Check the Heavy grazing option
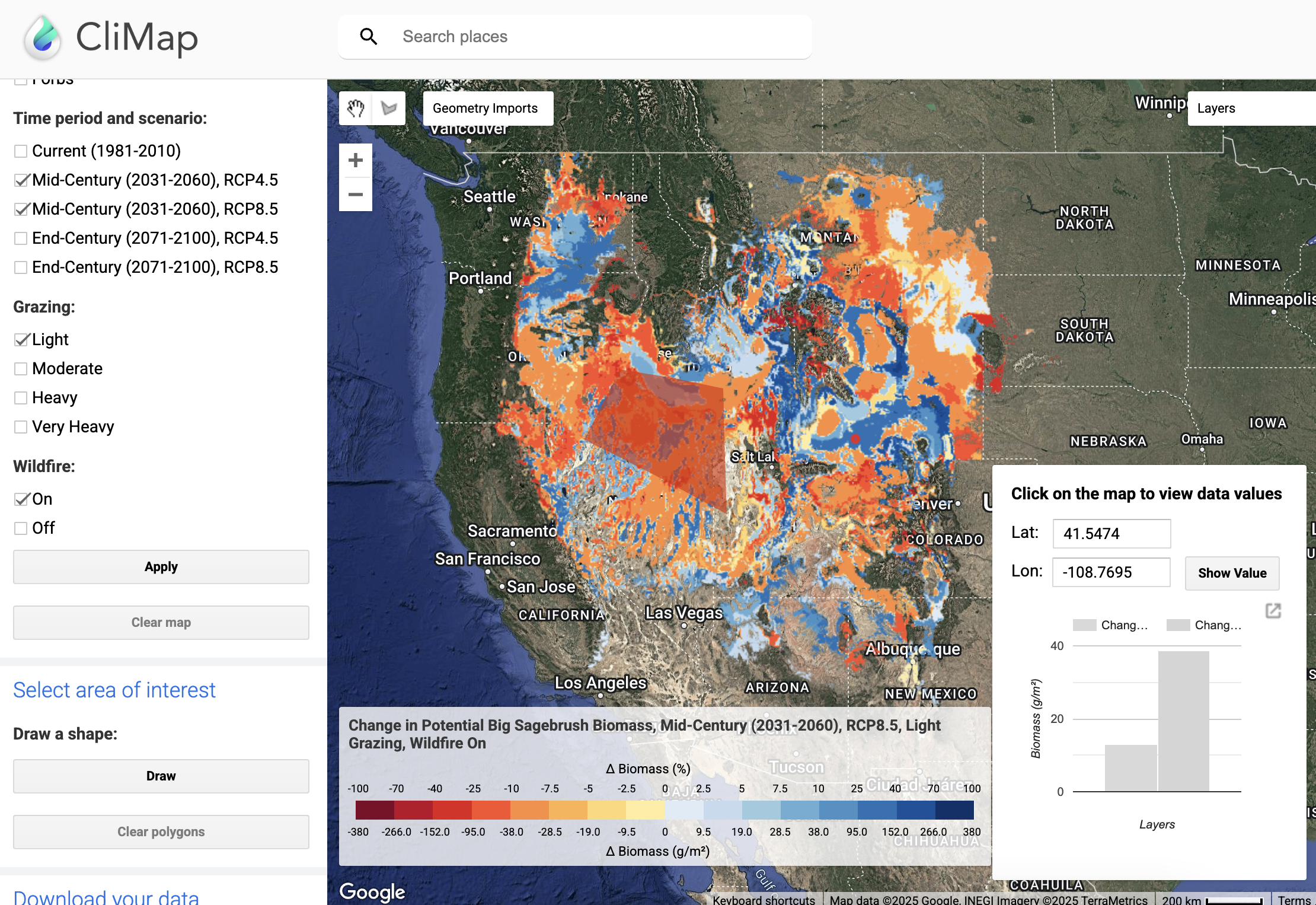1316x905 pixels. (x=21, y=398)
